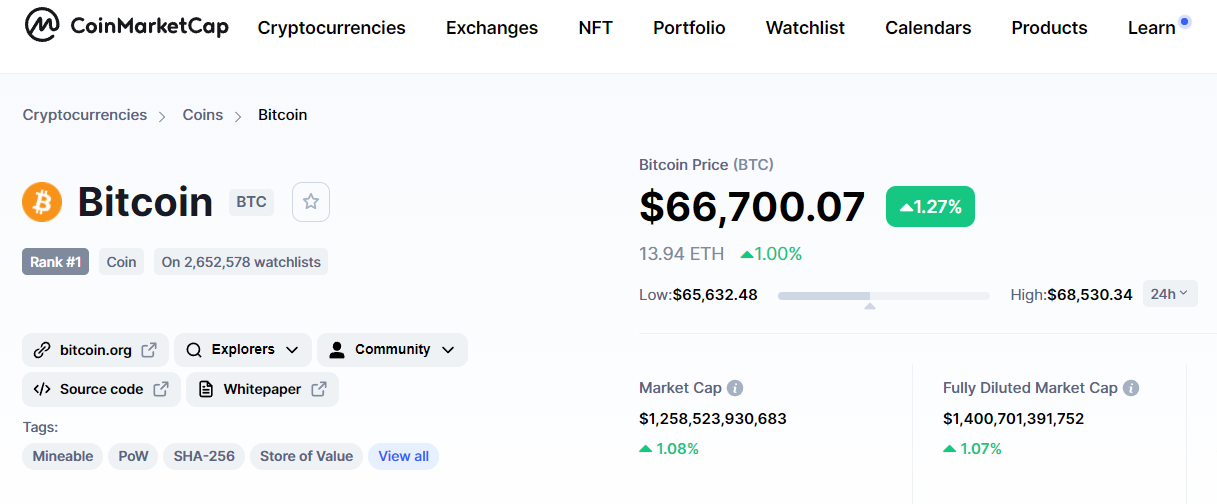Expand the Community dropdown chevron
1217x504 pixels.
pos(448,350)
